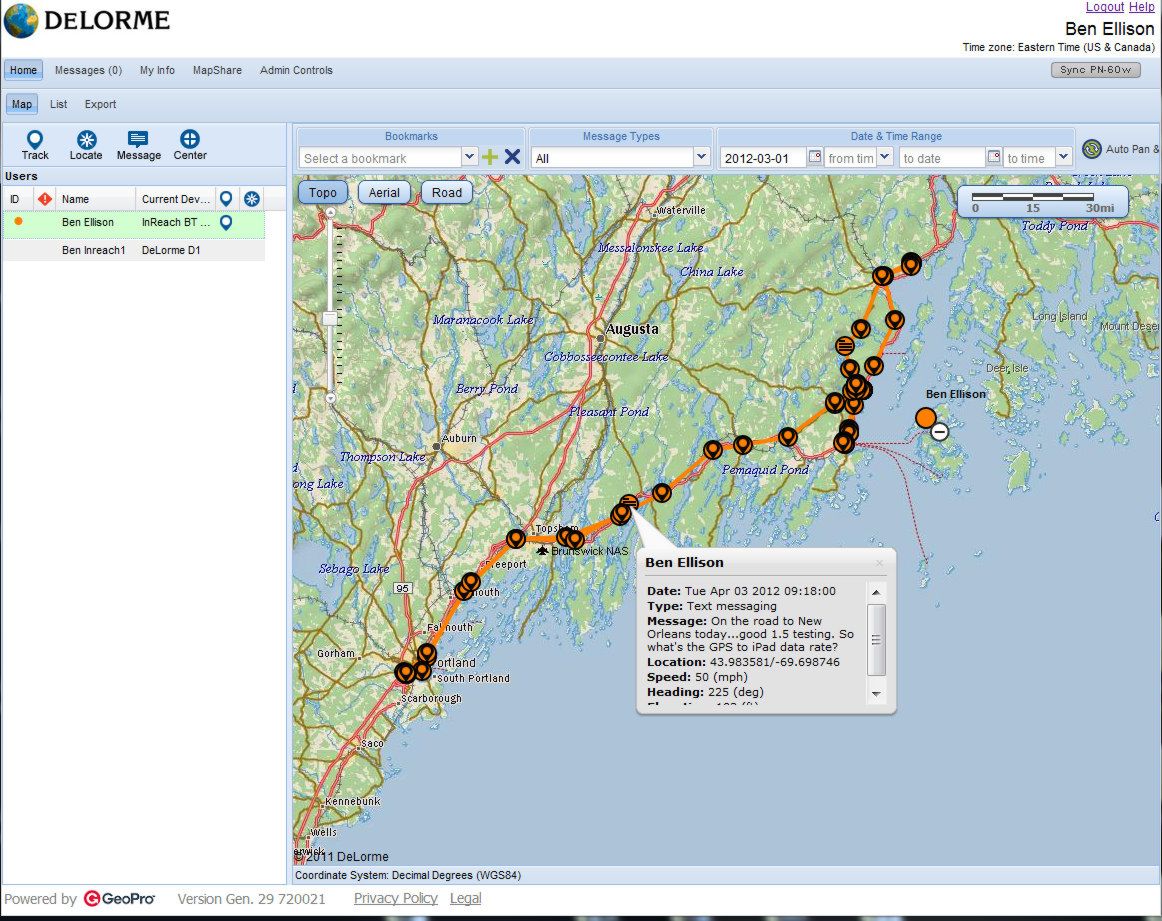Open the Home tab
The height and width of the screenshot is (921, 1162).
(23, 70)
